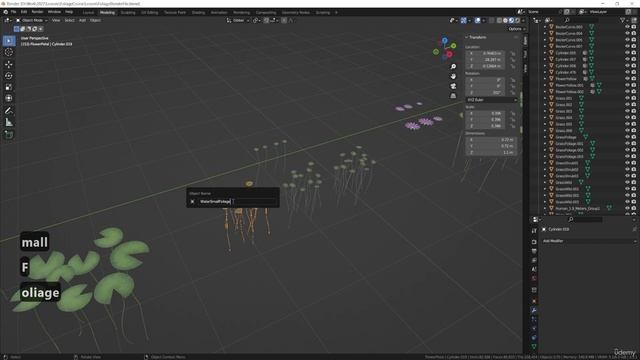Image resolution: width=640 pixels, height=360 pixels.
Task: Click the Location X value field
Action: tap(485, 53)
